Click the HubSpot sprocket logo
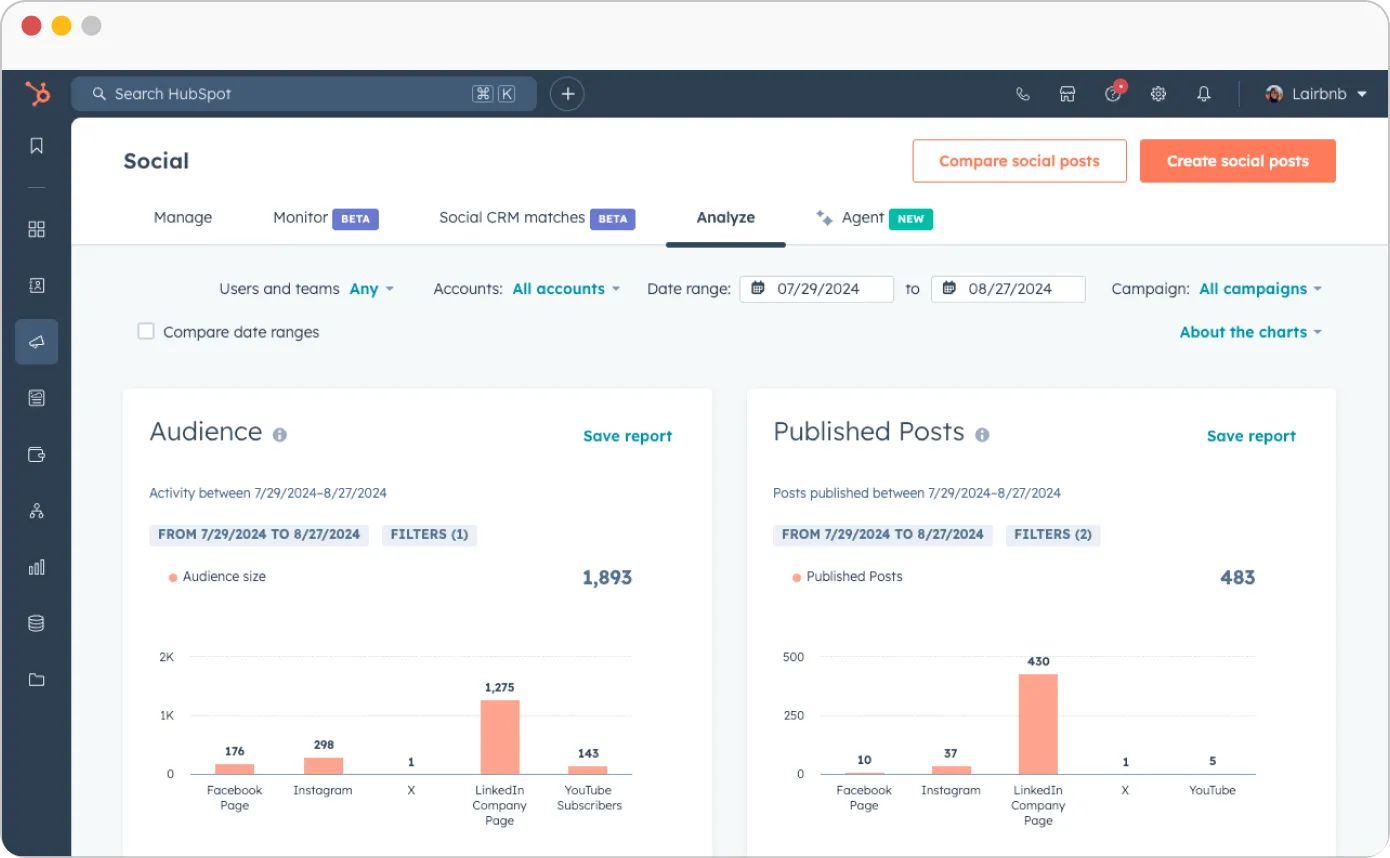 pyautogui.click(x=38, y=93)
